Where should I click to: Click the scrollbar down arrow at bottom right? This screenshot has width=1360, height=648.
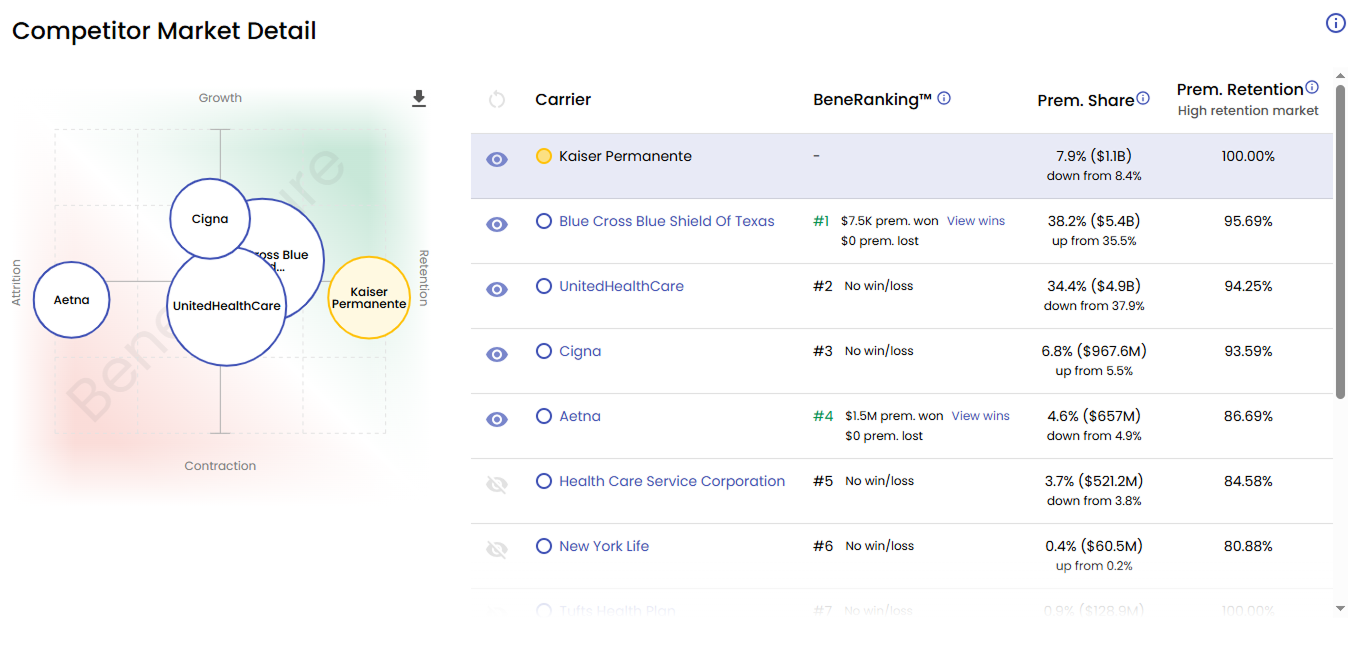coord(1341,607)
